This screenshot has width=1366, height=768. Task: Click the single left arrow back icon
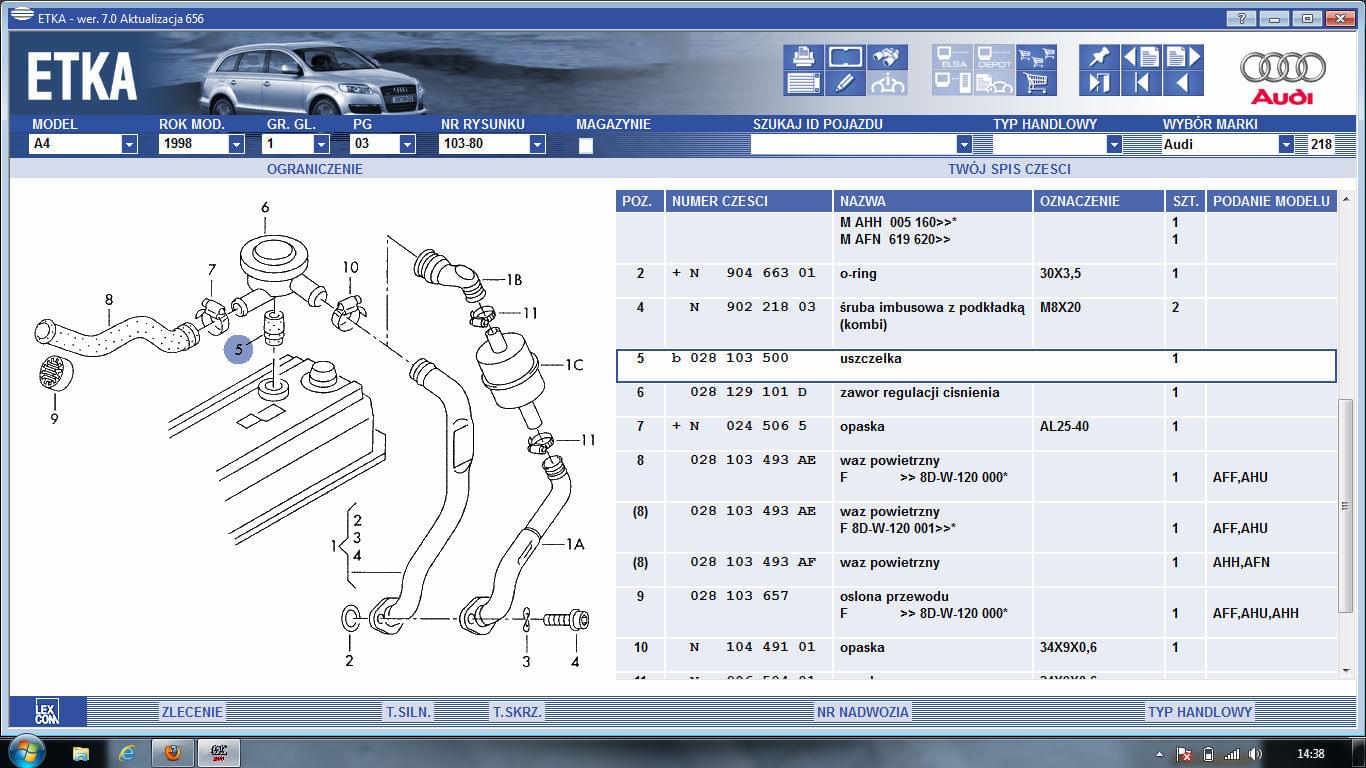(x=1183, y=84)
